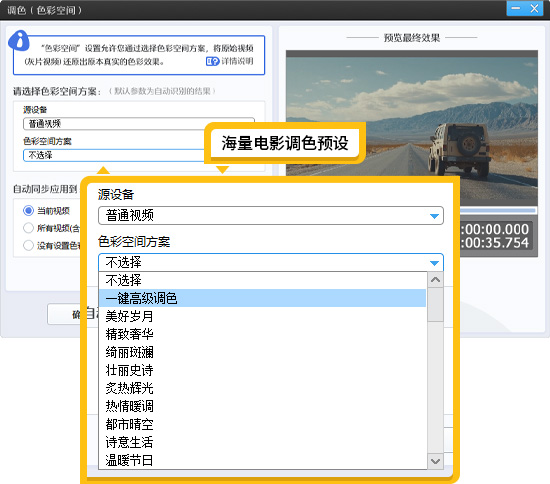Click the blue info icon

point(19,40)
